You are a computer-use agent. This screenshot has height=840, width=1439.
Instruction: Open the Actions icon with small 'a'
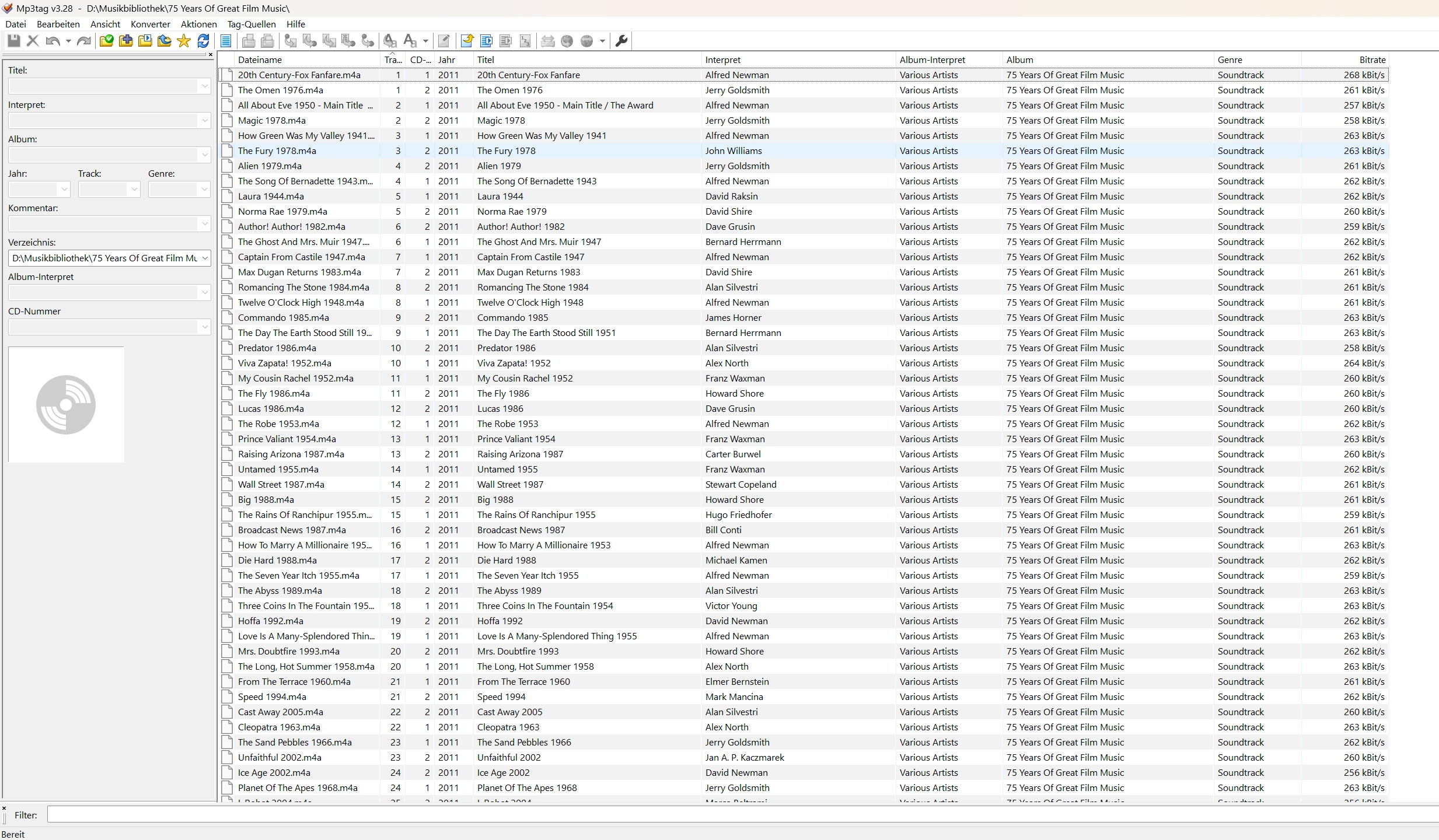pos(390,41)
